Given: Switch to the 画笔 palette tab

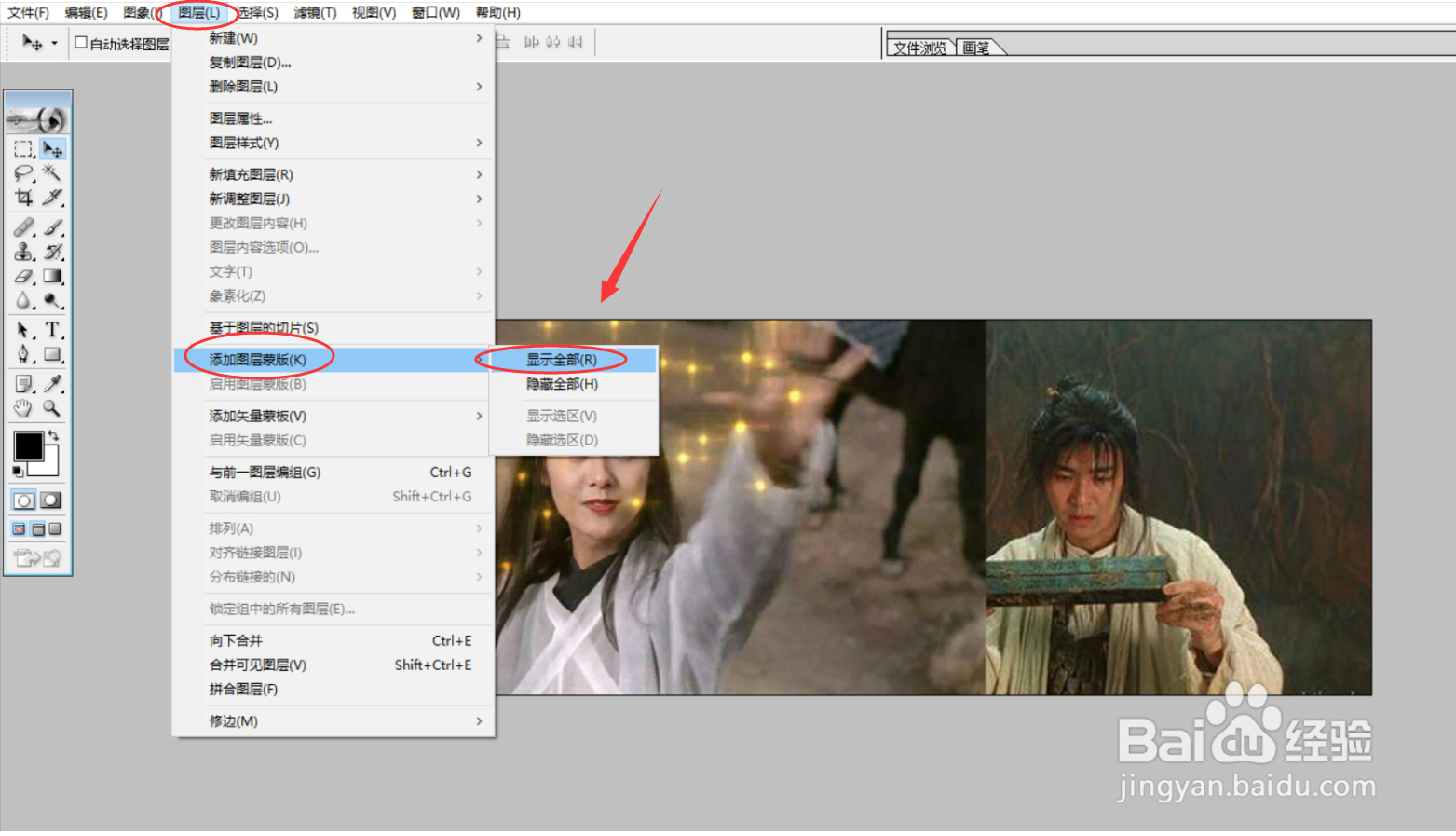Looking at the screenshot, I should click(977, 48).
